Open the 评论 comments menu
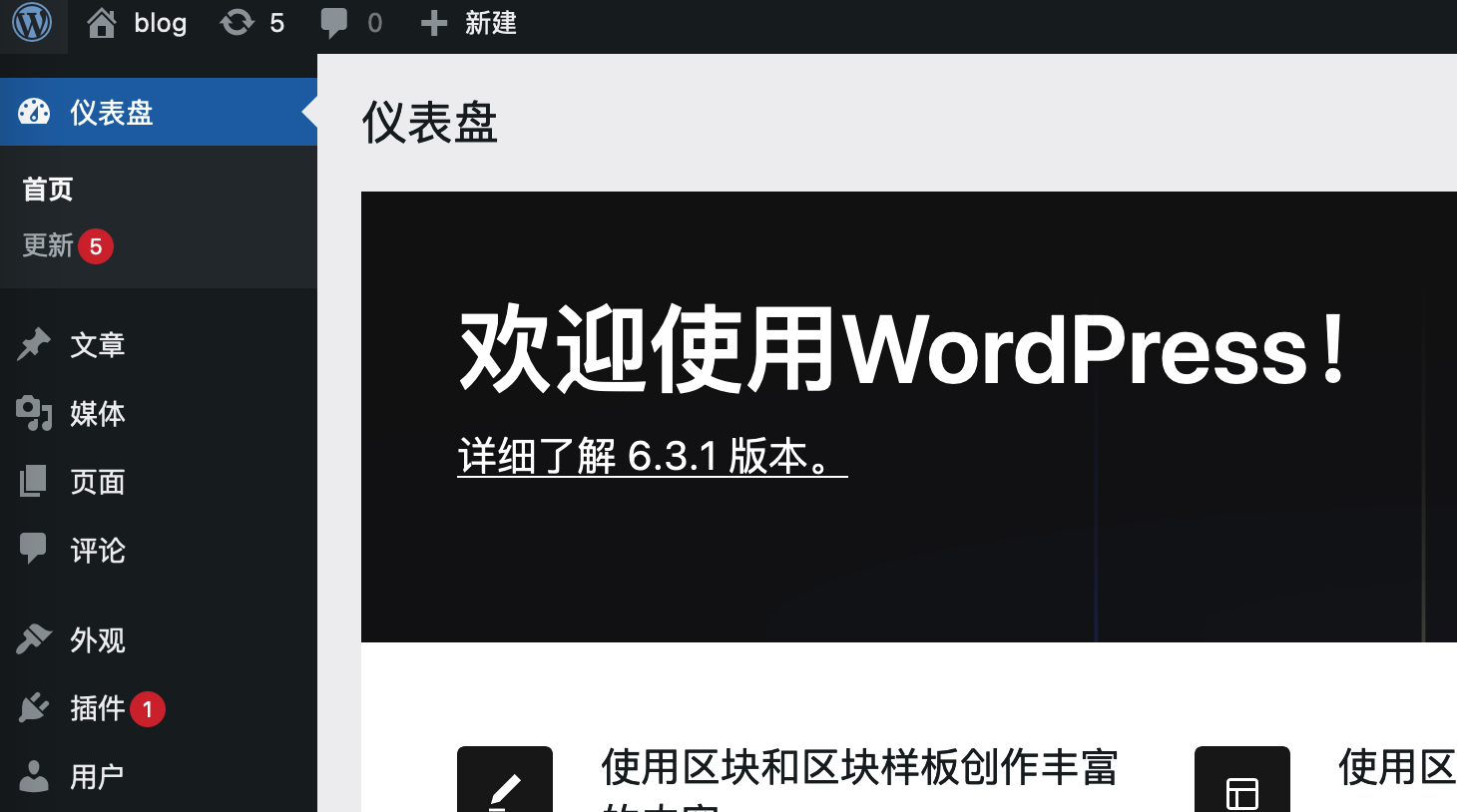 click(x=98, y=551)
